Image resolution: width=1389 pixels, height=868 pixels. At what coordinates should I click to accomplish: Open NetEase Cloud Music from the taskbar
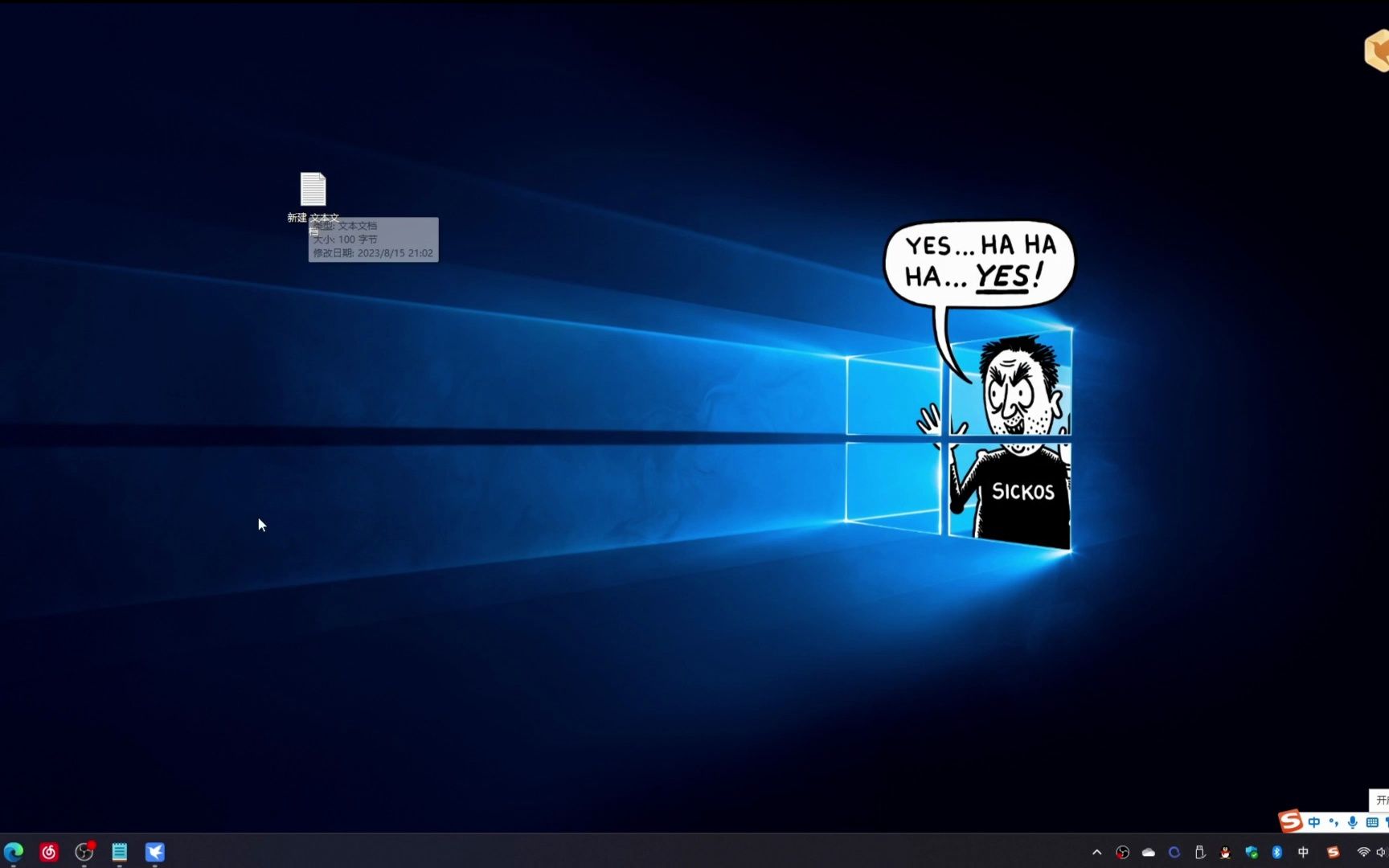[49, 852]
